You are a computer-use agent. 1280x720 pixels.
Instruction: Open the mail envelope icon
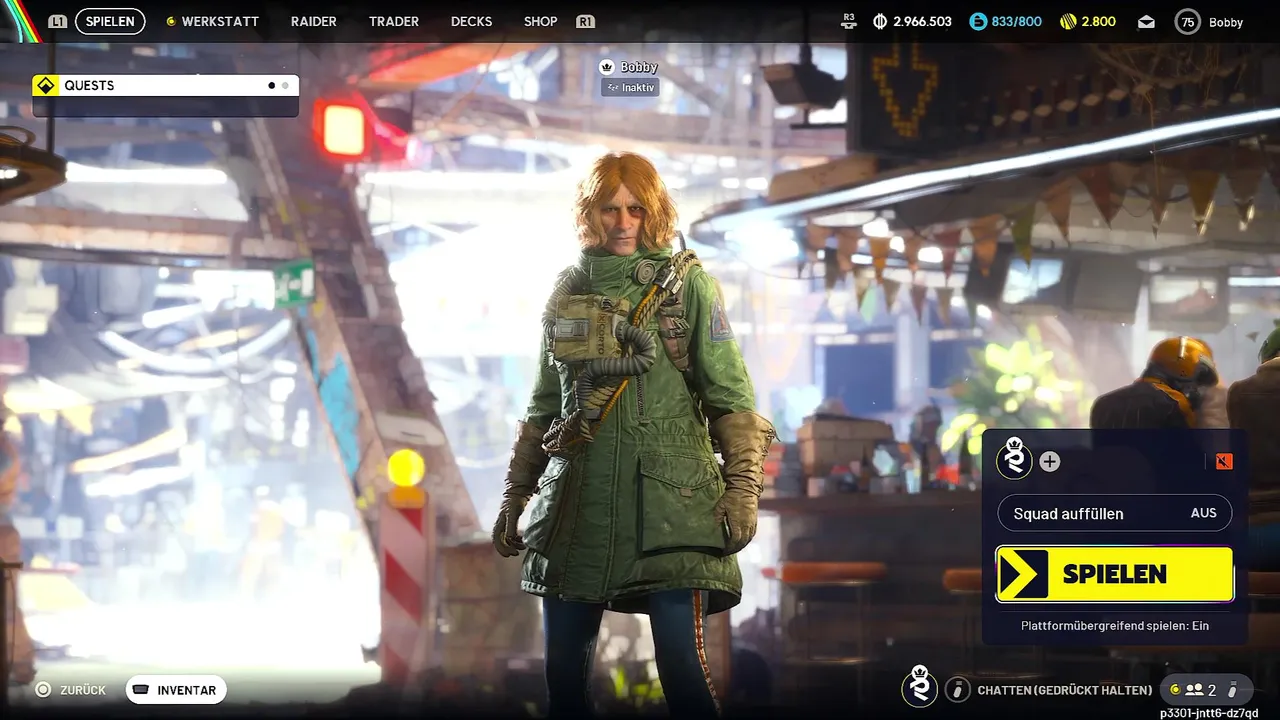tap(1146, 22)
